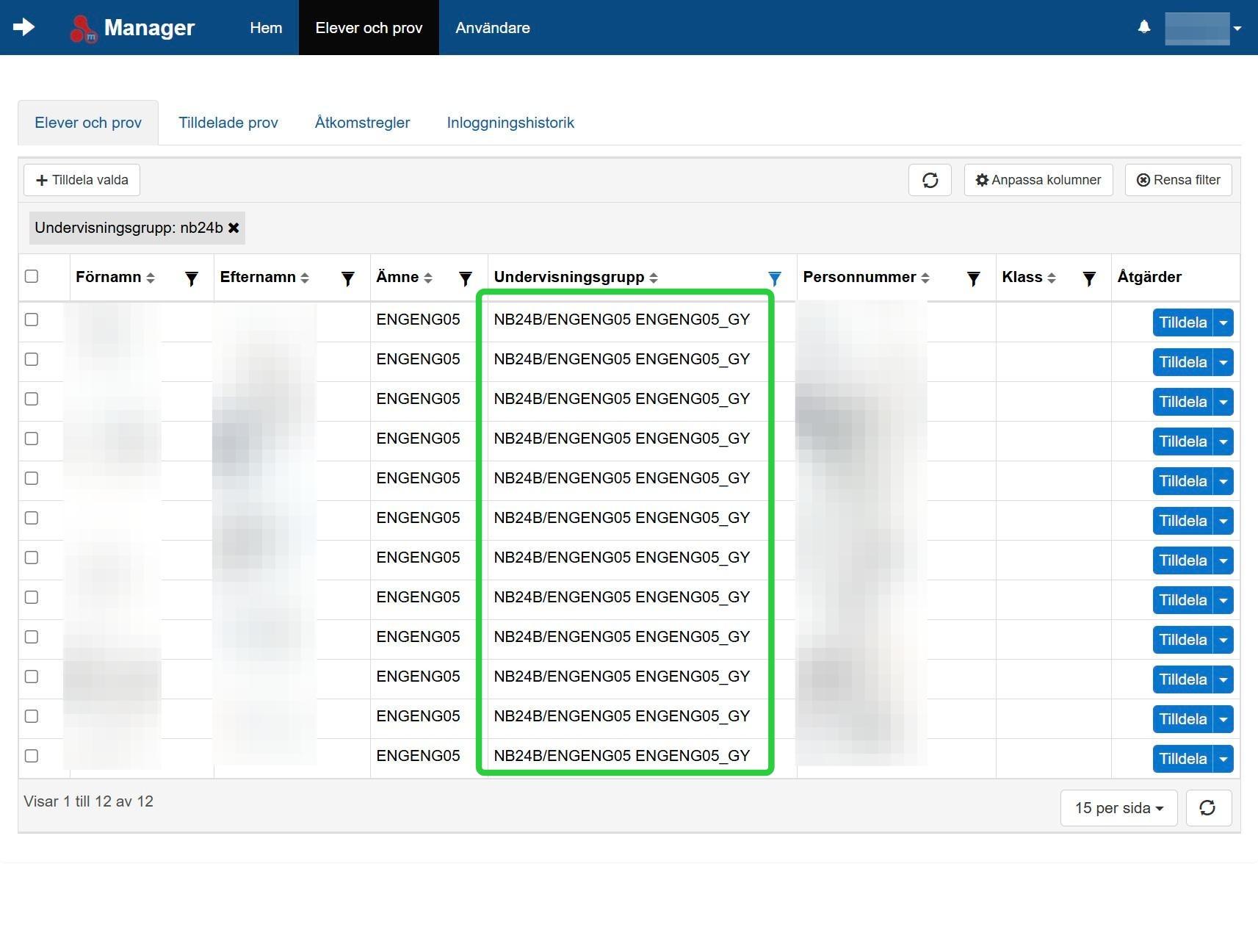The width and height of the screenshot is (1258, 952).
Task: Refresh table using top toolbar reload icon
Action: click(x=930, y=180)
